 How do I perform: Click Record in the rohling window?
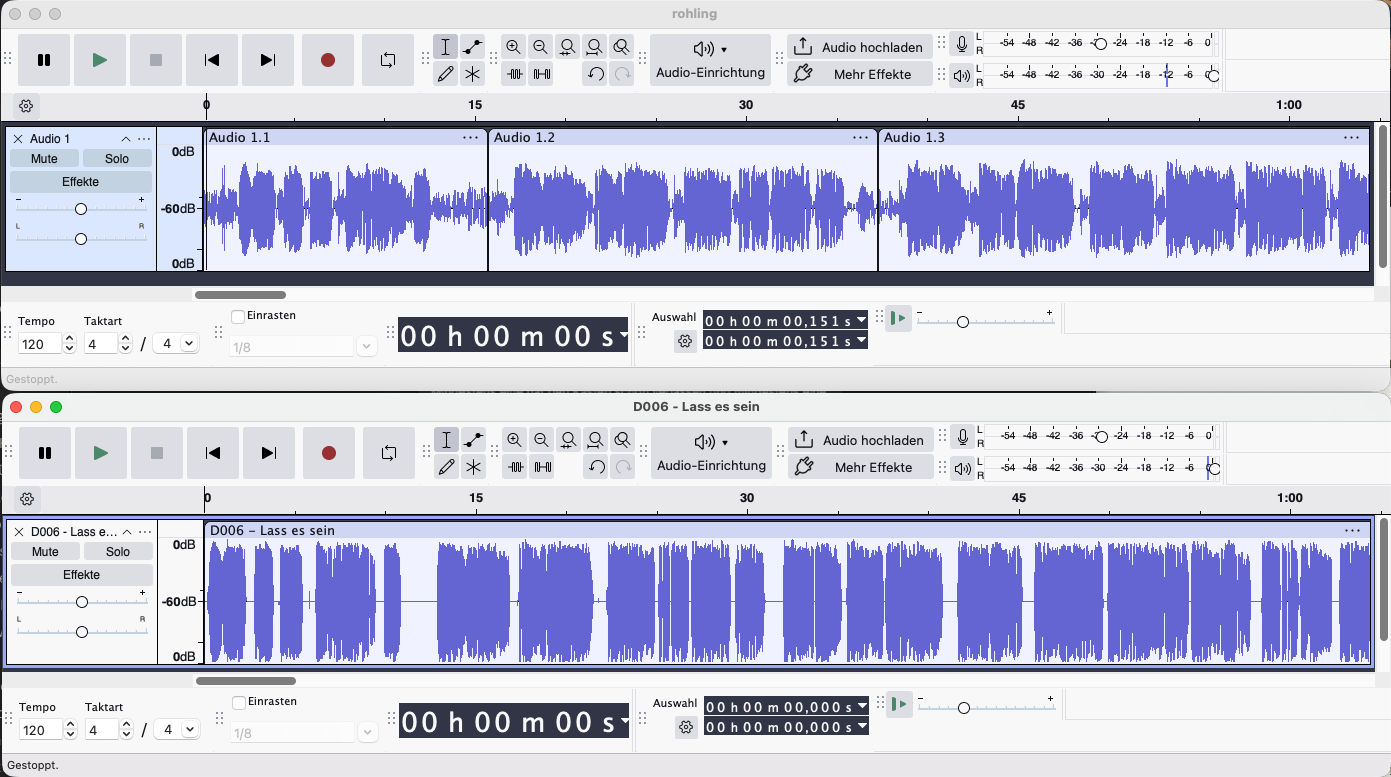pyautogui.click(x=327, y=60)
